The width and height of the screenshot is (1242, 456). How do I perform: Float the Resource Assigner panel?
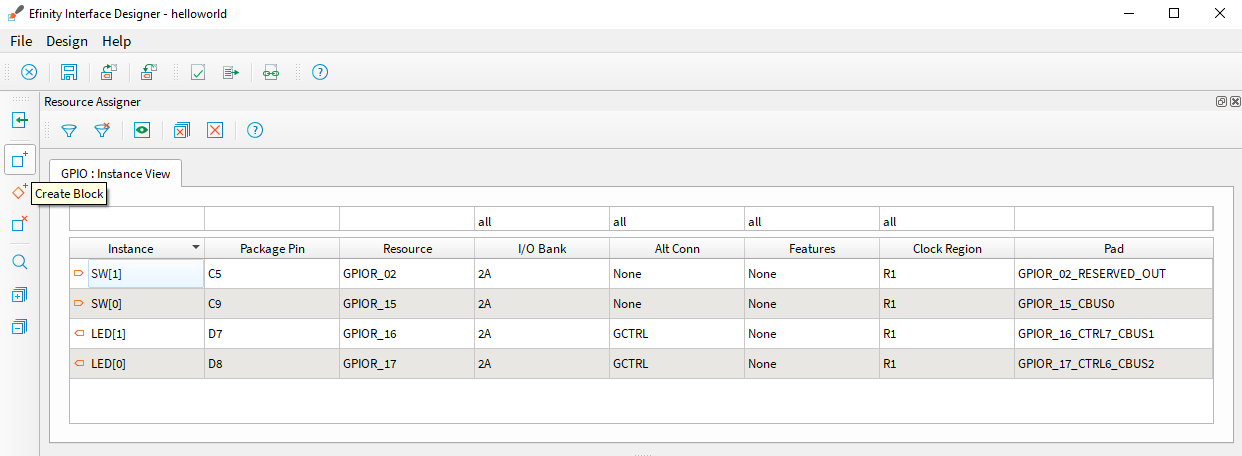1222,101
